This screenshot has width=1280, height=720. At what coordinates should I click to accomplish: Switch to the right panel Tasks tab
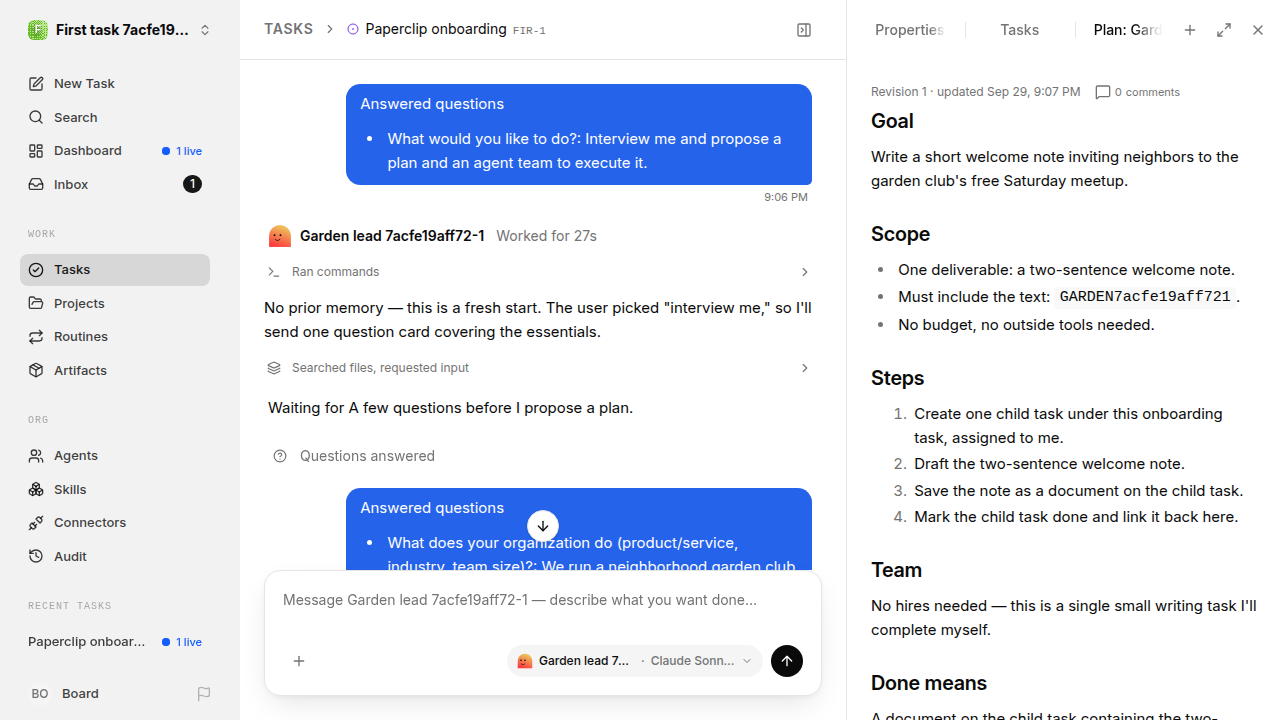point(1019,30)
